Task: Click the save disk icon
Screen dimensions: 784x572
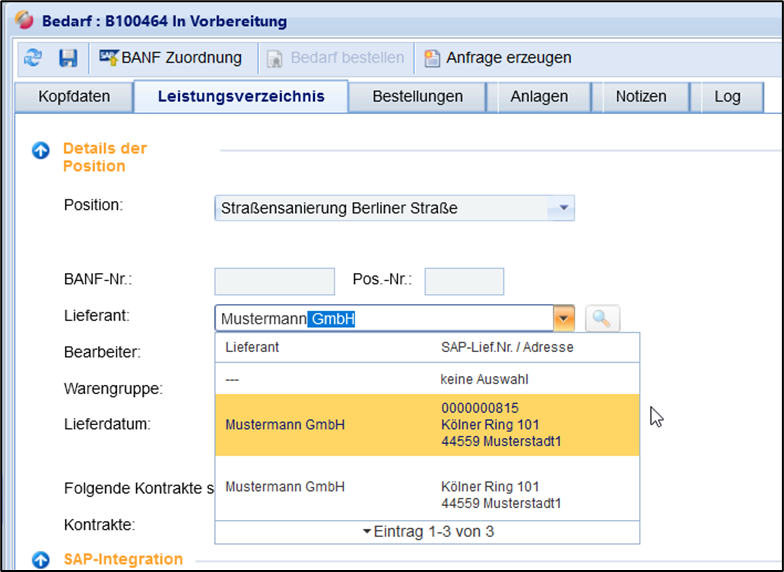Action: tap(68, 58)
